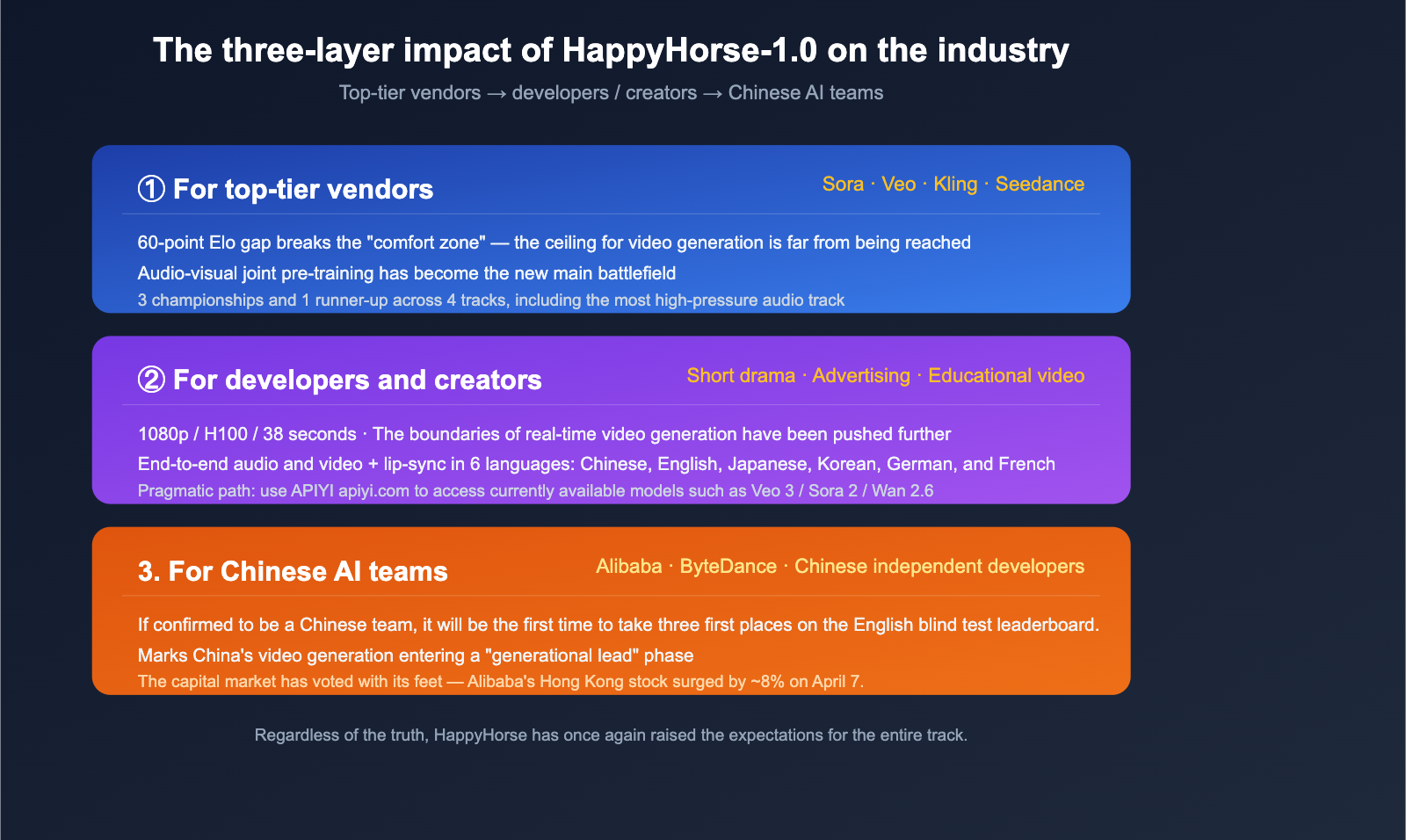Click the closing remark about raised expectations
This screenshot has width=1406, height=840.
pos(610,735)
